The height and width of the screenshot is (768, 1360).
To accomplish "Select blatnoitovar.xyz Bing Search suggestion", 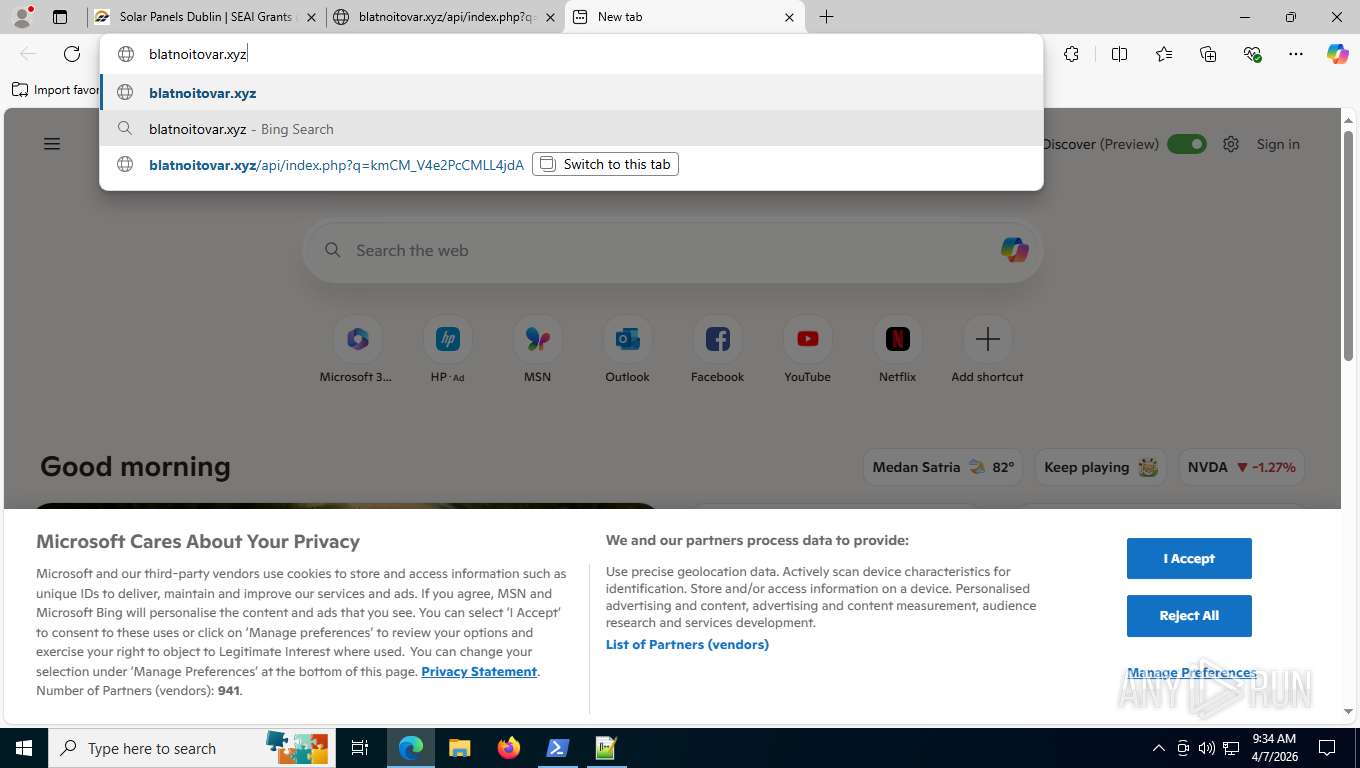I will 572,129.
